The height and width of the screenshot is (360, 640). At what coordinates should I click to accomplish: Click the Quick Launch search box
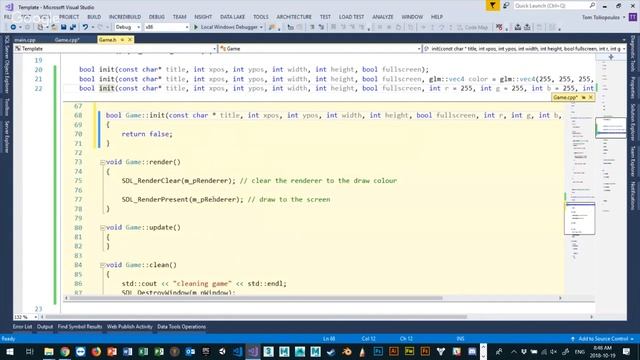tap(554, 6)
